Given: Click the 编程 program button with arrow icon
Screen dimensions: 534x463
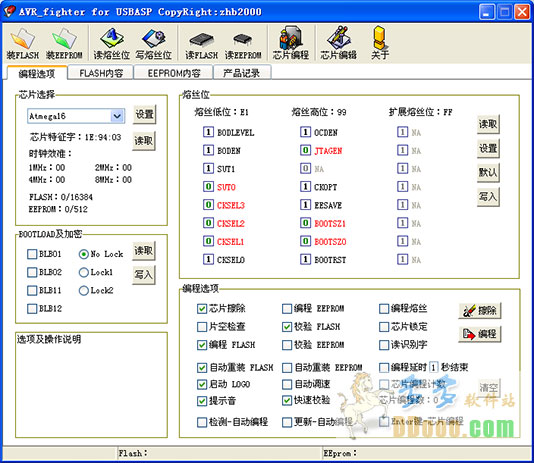Looking at the screenshot, I should tap(480, 334).
